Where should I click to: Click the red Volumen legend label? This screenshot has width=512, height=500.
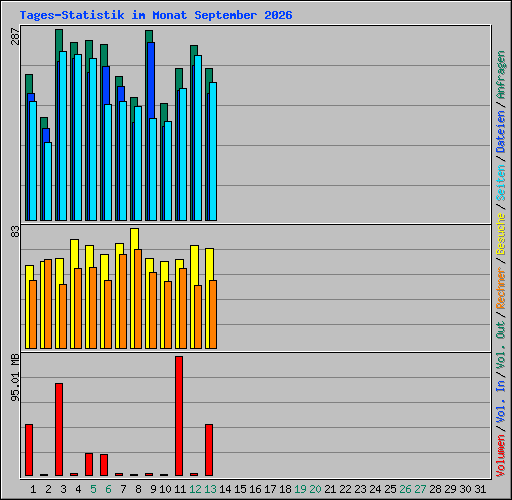tap(501, 455)
